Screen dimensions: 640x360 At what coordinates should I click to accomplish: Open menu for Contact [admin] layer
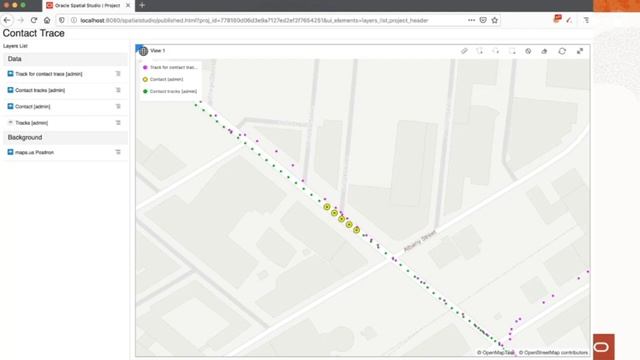[x=118, y=107]
